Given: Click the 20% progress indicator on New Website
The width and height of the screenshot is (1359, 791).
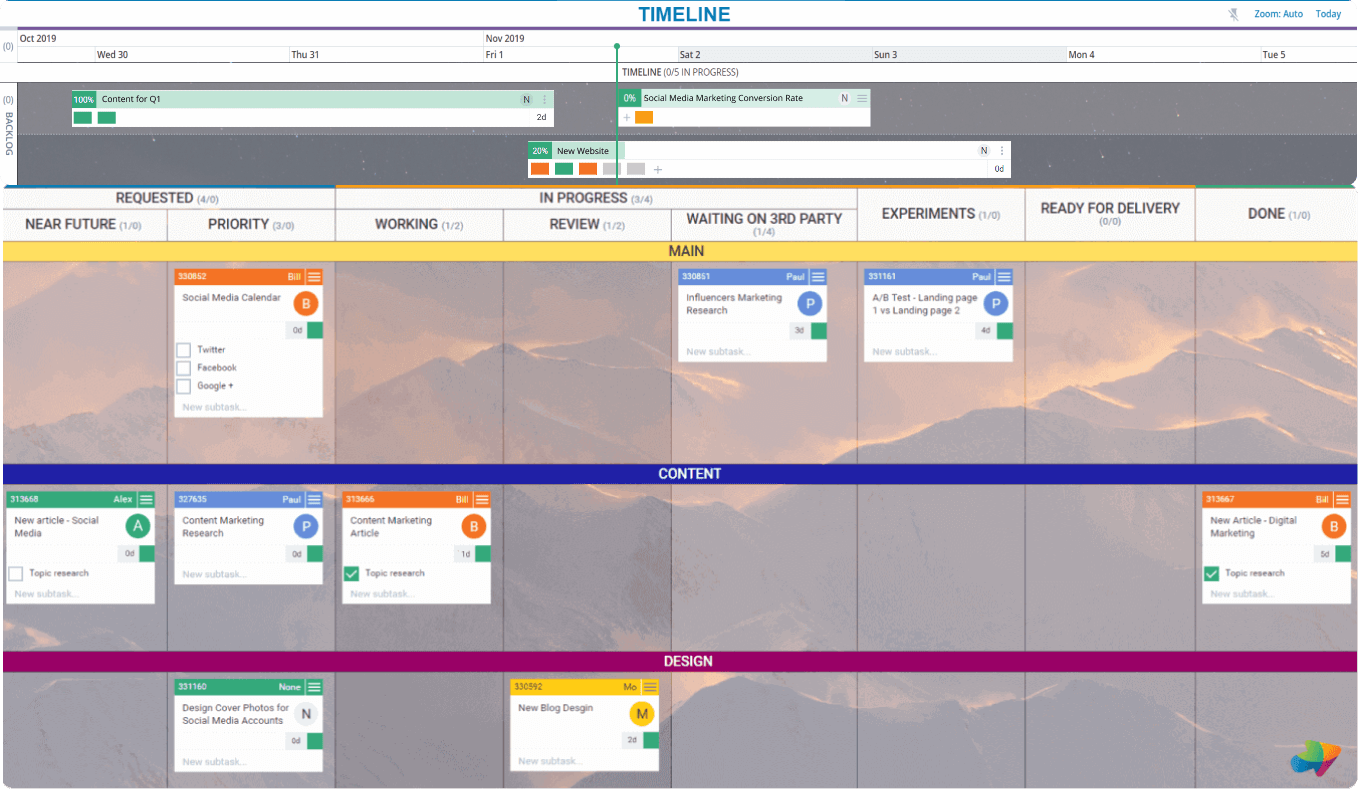Looking at the screenshot, I should point(539,150).
